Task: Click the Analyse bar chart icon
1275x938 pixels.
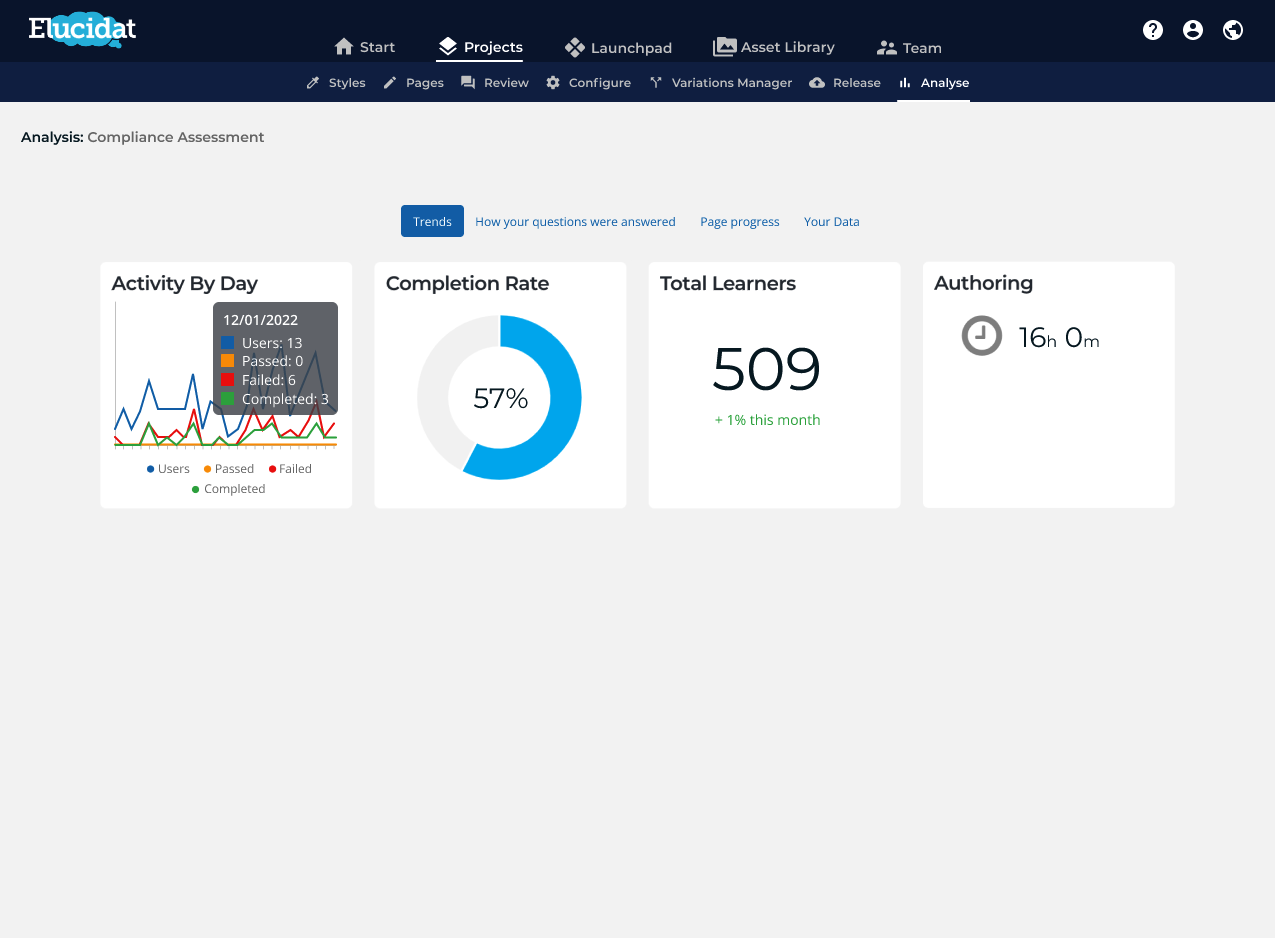Action: coord(905,83)
